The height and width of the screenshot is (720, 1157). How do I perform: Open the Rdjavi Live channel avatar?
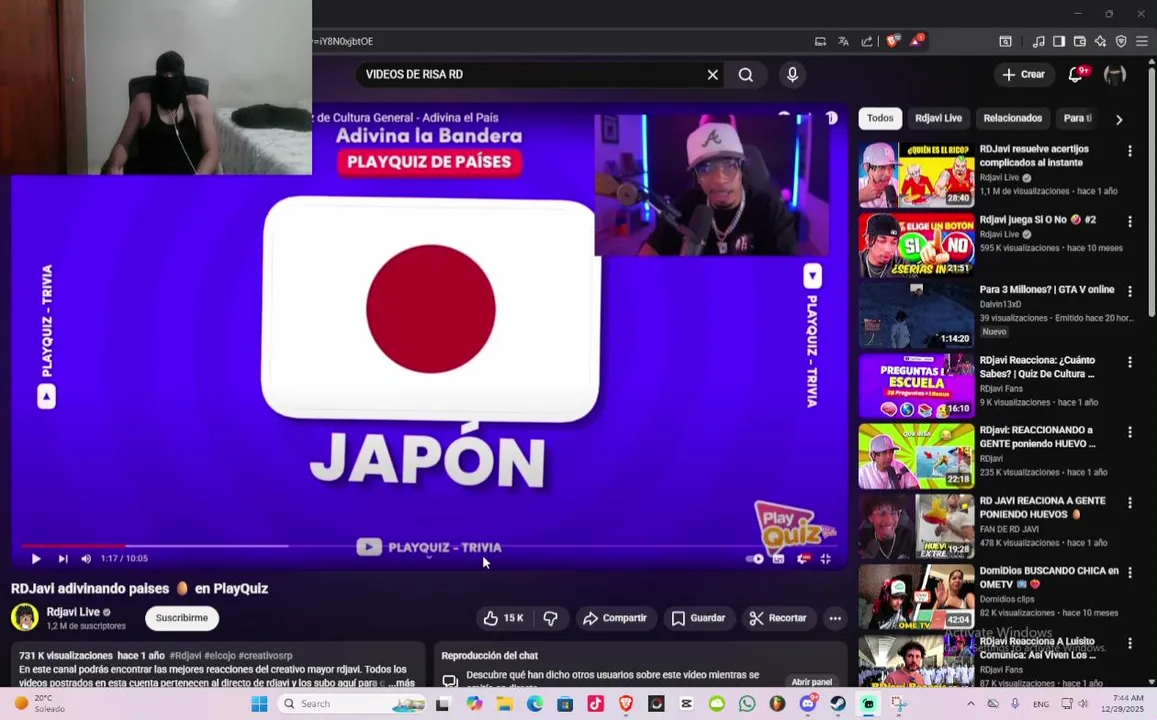click(24, 617)
